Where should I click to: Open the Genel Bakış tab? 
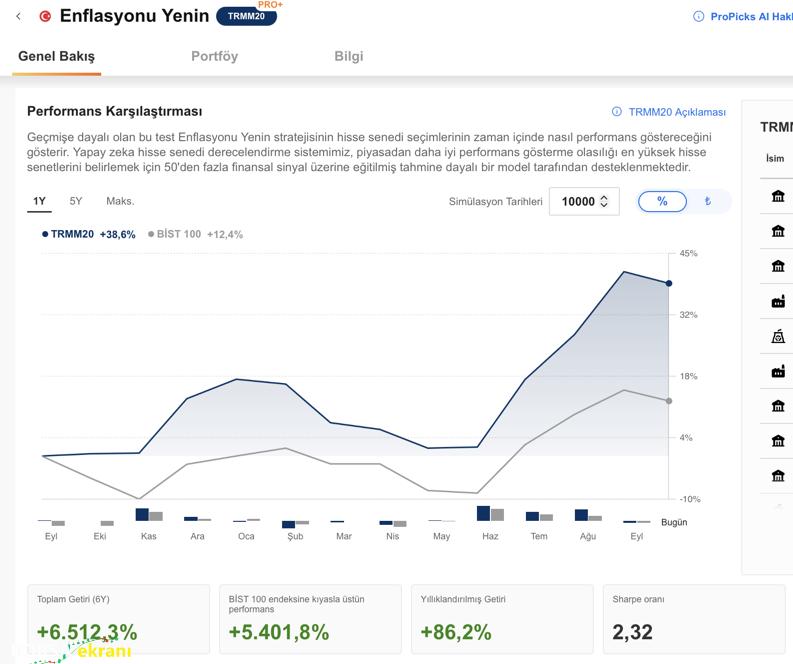57,56
